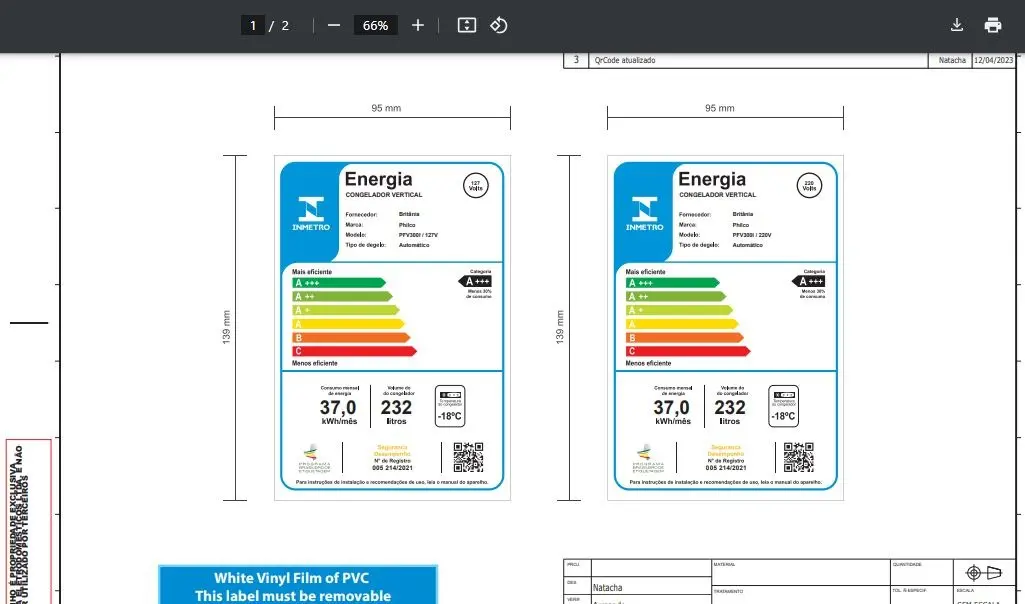
Task: Click the 'QrCode atualizado' revision cell
Action: point(758,60)
